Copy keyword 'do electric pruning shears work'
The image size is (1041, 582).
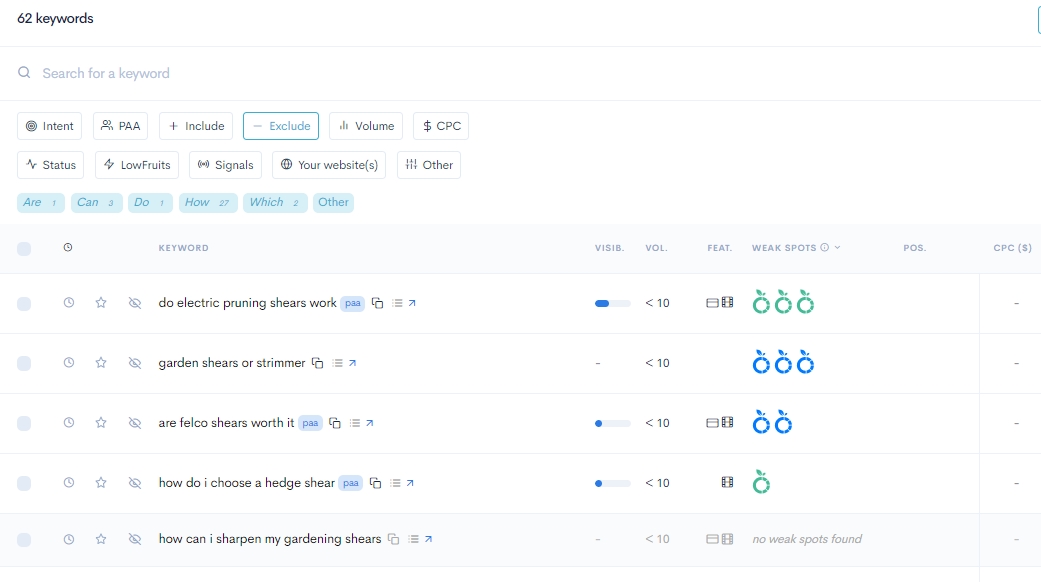[x=377, y=303]
